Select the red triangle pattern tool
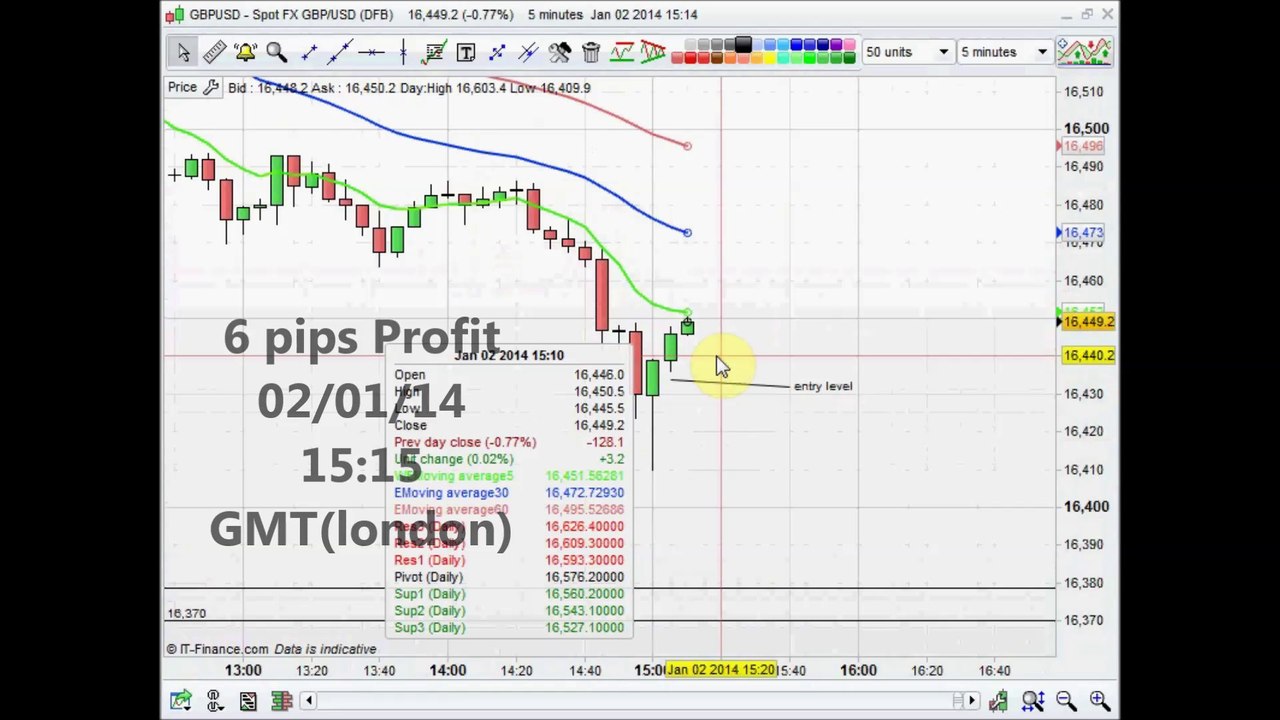 tap(653, 52)
